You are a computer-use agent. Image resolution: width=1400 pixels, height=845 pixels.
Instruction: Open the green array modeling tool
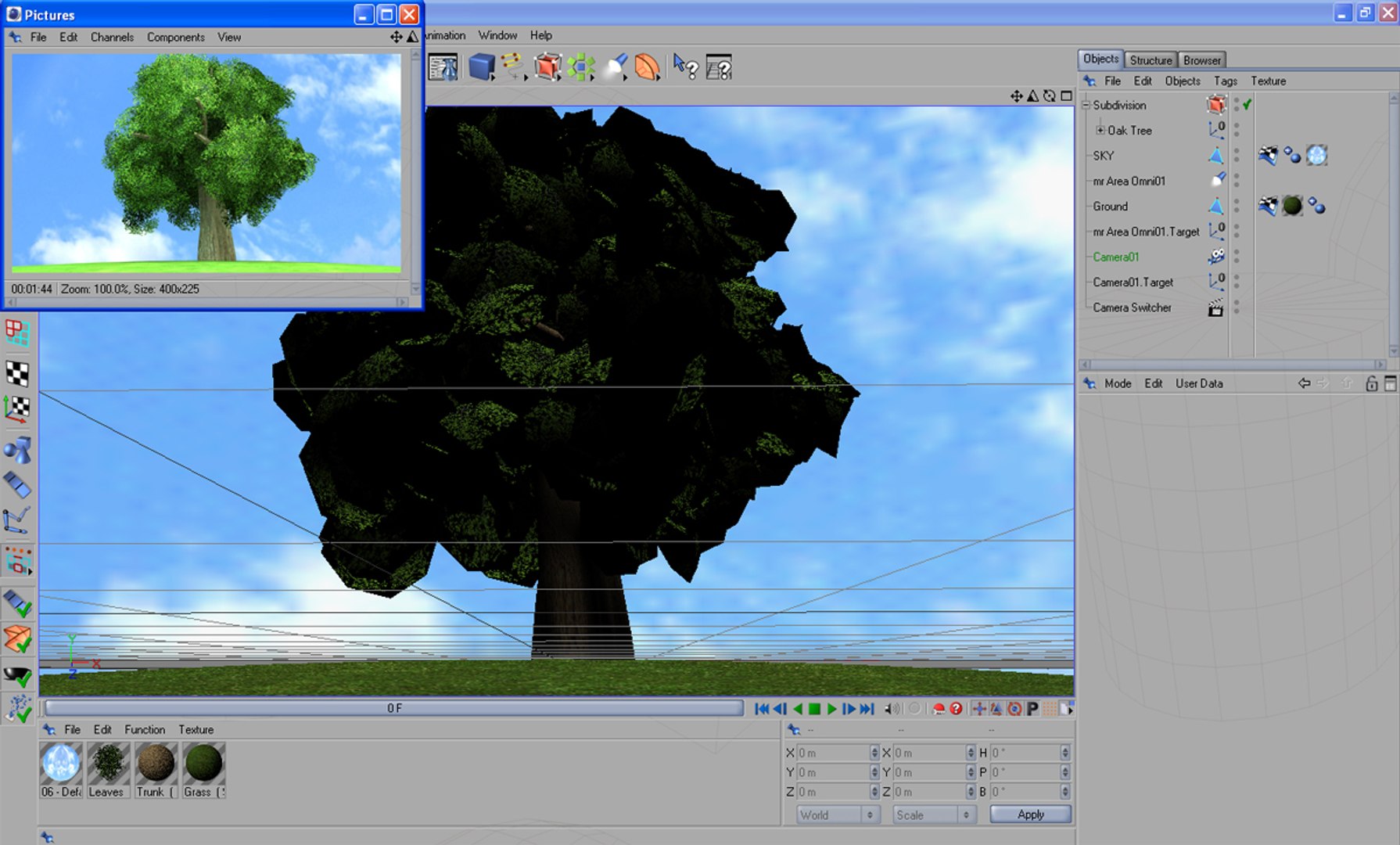tap(581, 67)
